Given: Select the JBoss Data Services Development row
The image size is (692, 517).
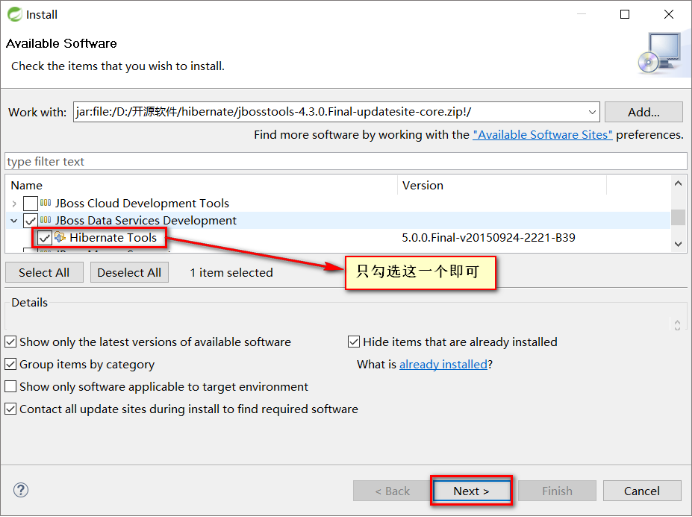Looking at the screenshot, I should point(338,220).
